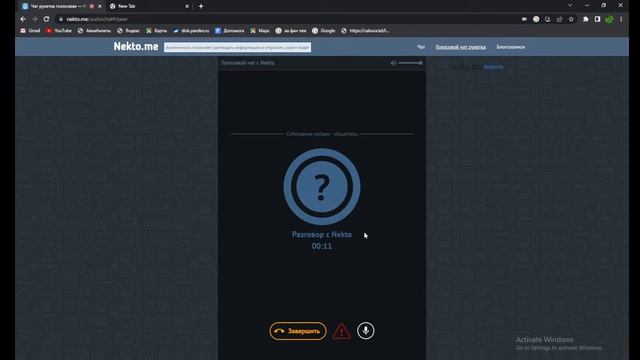This screenshot has width=640, height=360.
Task: Open the Авиабилеты bookmark
Action: 94,31
